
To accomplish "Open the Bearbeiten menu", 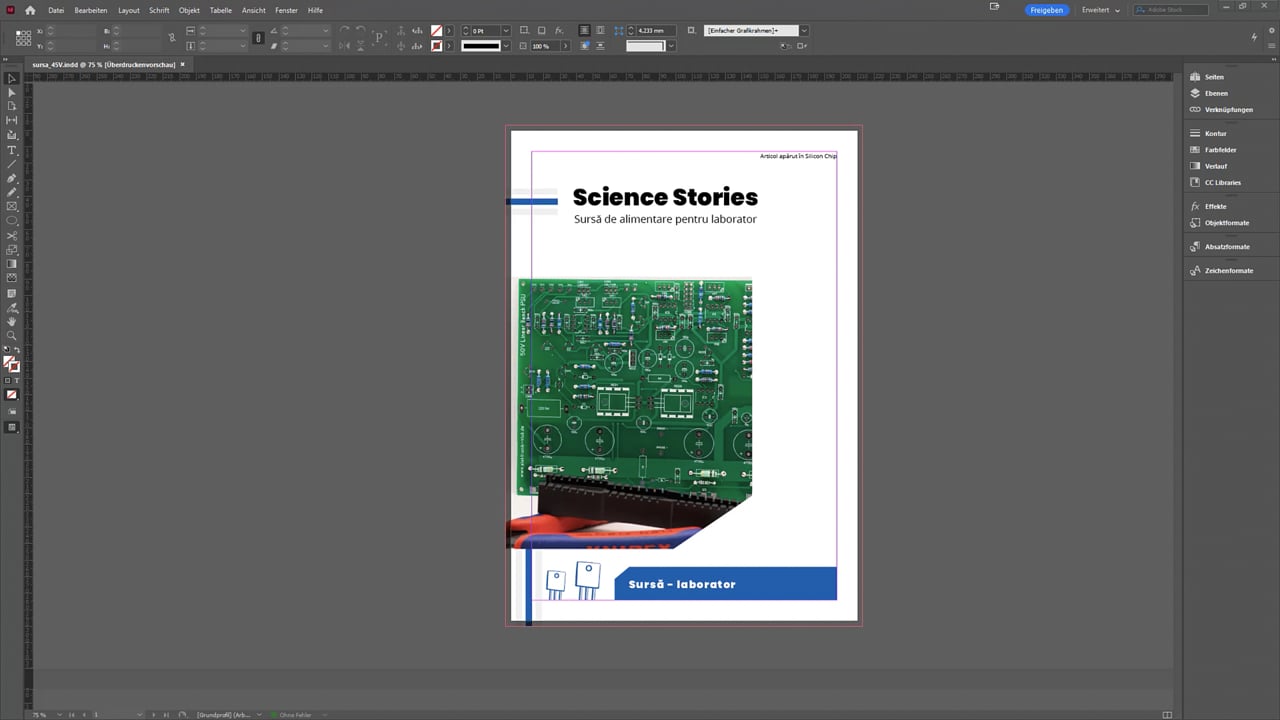I will [91, 10].
